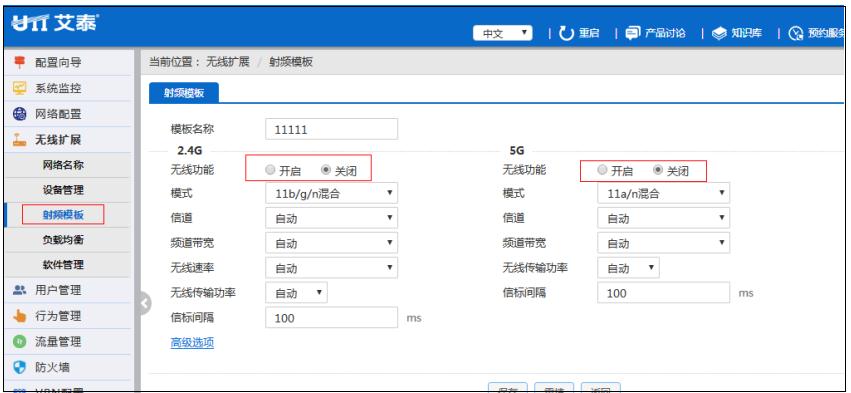Click the 模板名称 label
The height and width of the screenshot is (393, 851).
(x=192, y=129)
